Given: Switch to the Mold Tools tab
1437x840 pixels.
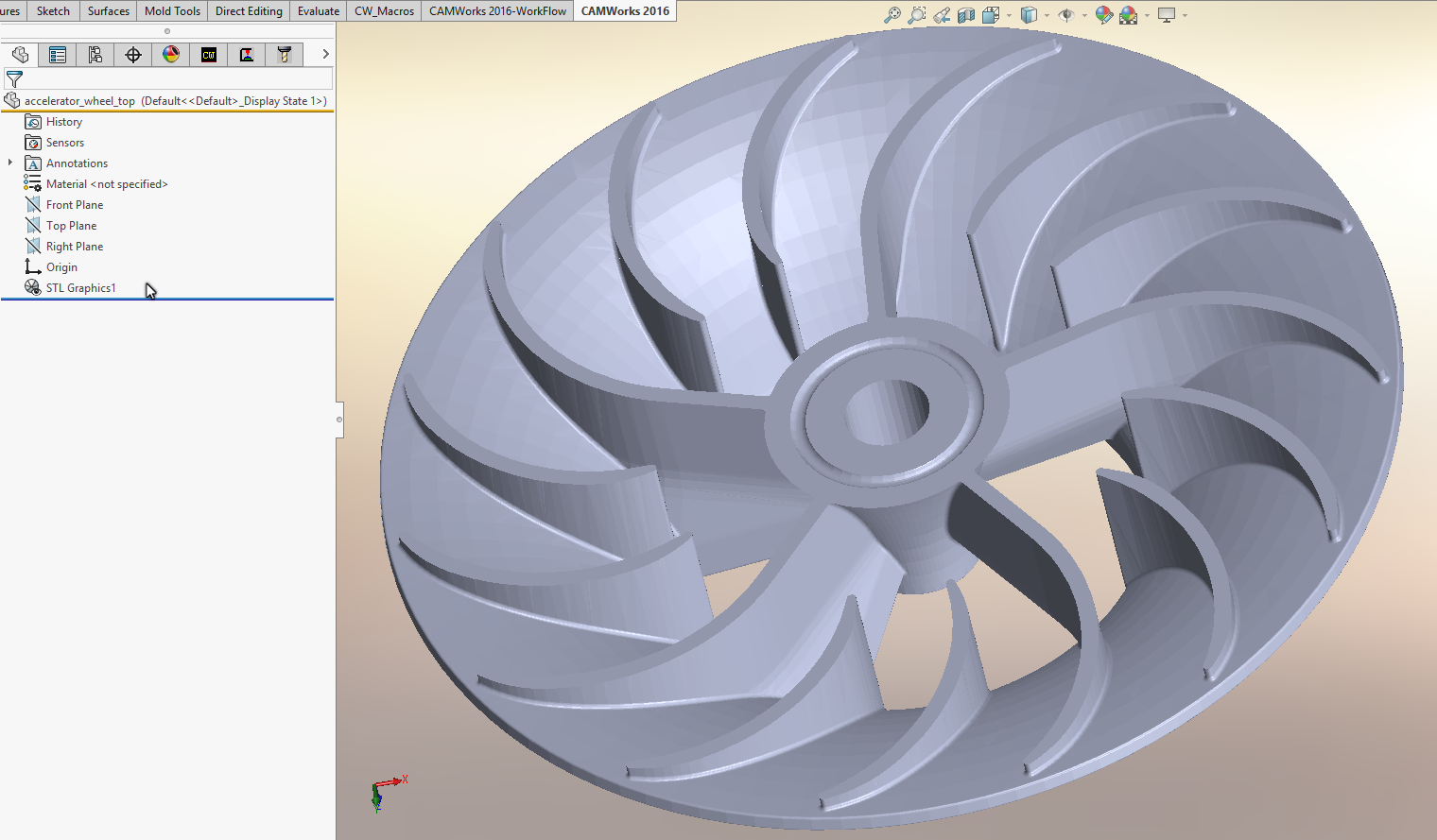Looking at the screenshot, I should 172,11.
